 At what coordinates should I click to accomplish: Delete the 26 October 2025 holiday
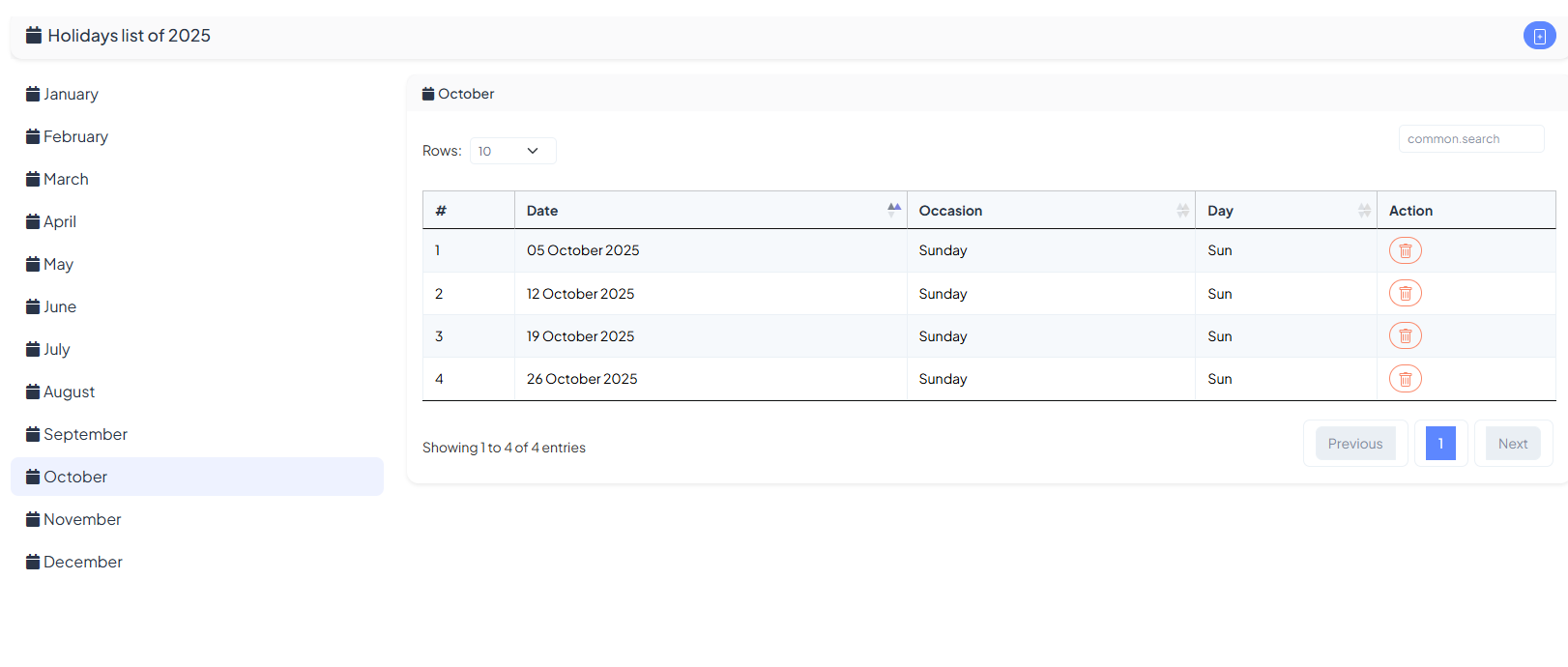click(x=1405, y=379)
